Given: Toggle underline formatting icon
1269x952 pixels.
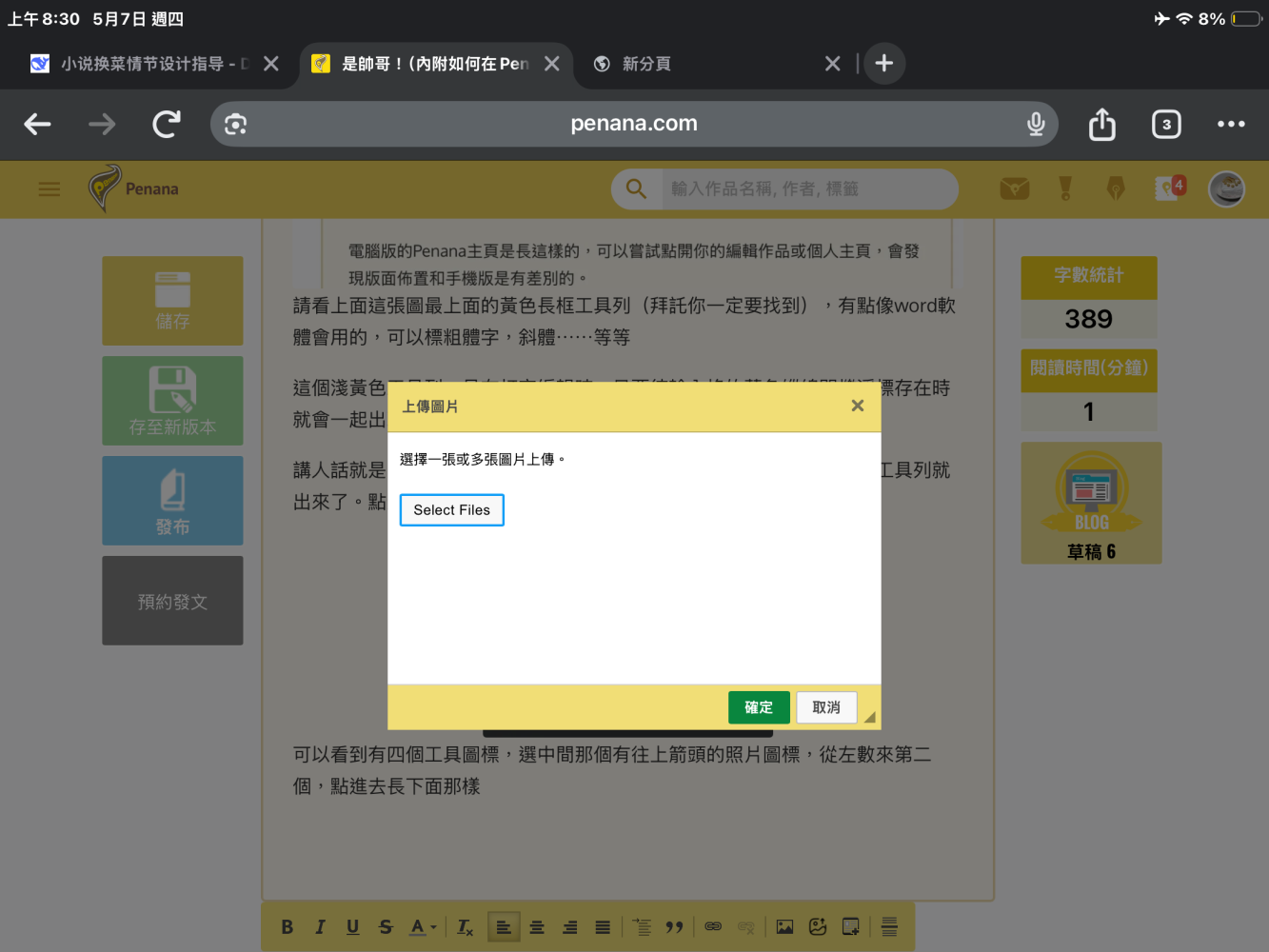Looking at the screenshot, I should pos(353,927).
